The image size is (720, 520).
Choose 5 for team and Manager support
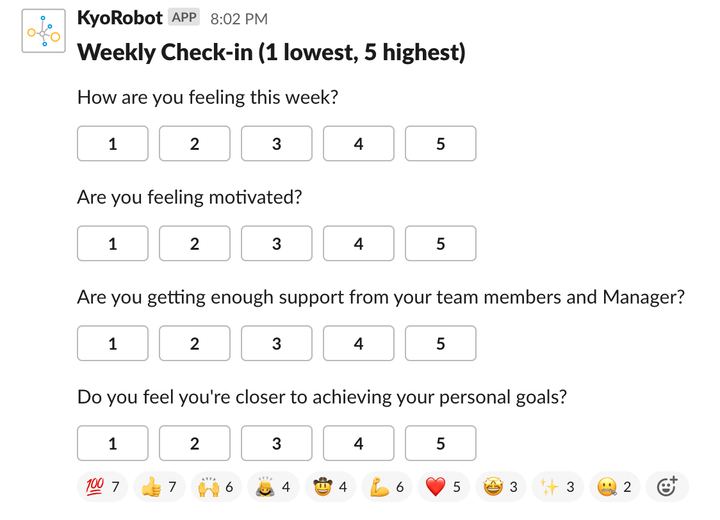point(440,344)
